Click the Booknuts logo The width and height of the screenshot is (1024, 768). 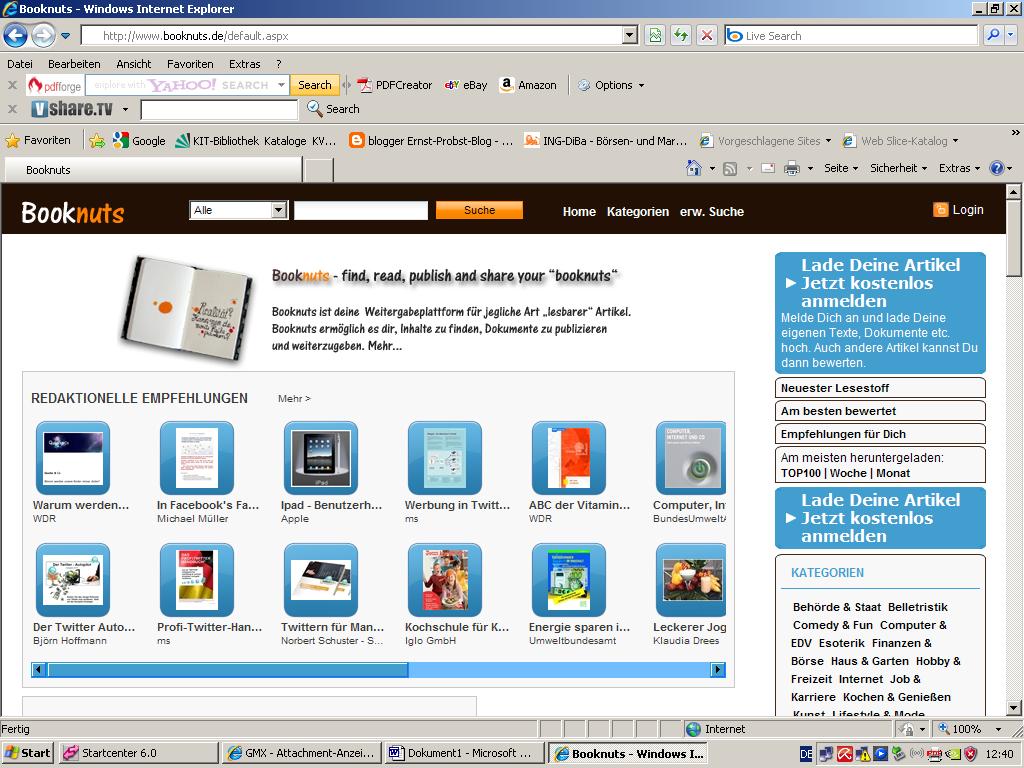click(x=72, y=213)
